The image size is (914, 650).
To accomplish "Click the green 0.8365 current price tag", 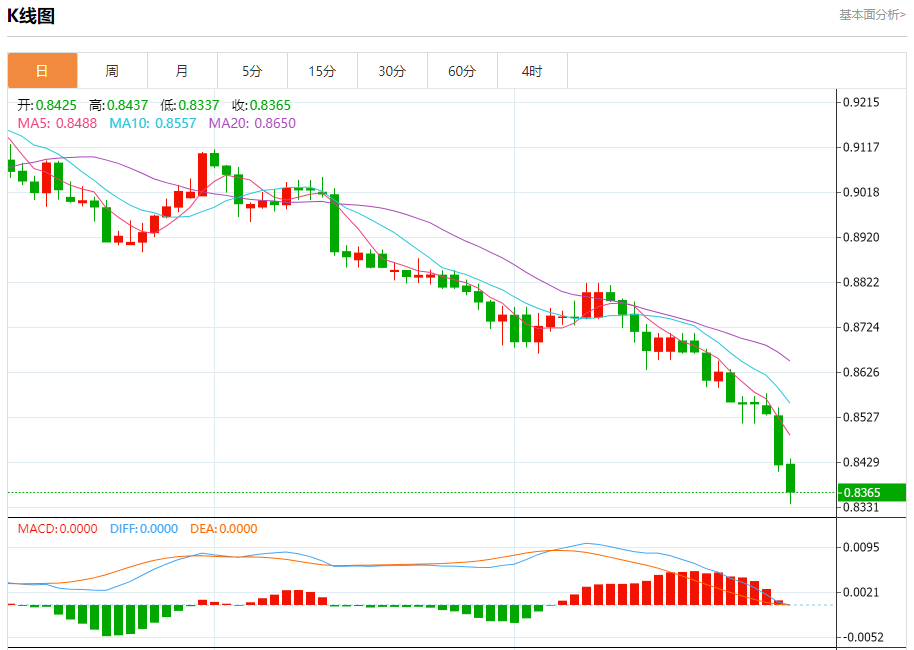I will 871,493.
